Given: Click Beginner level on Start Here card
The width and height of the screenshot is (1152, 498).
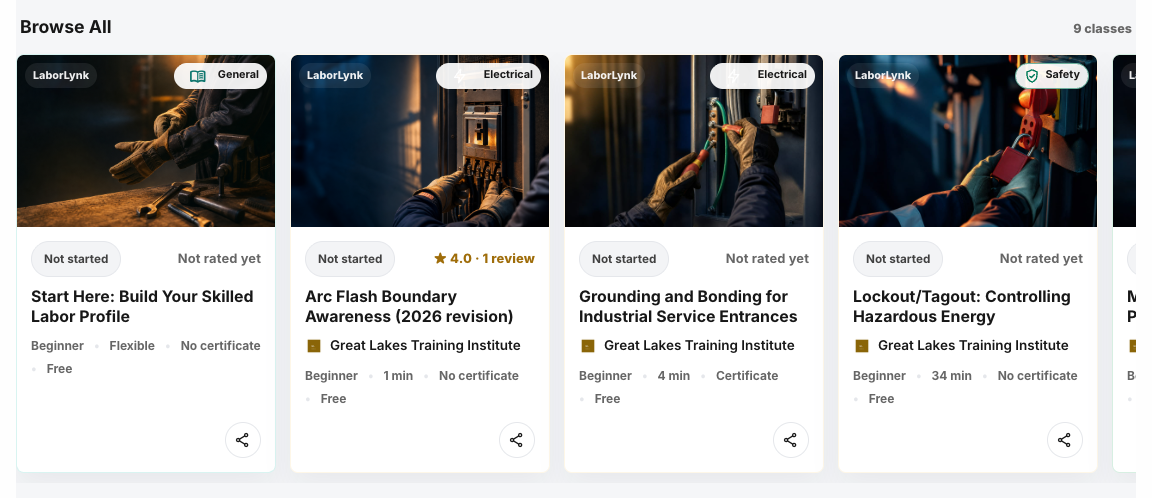Looking at the screenshot, I should click(x=57, y=346).
